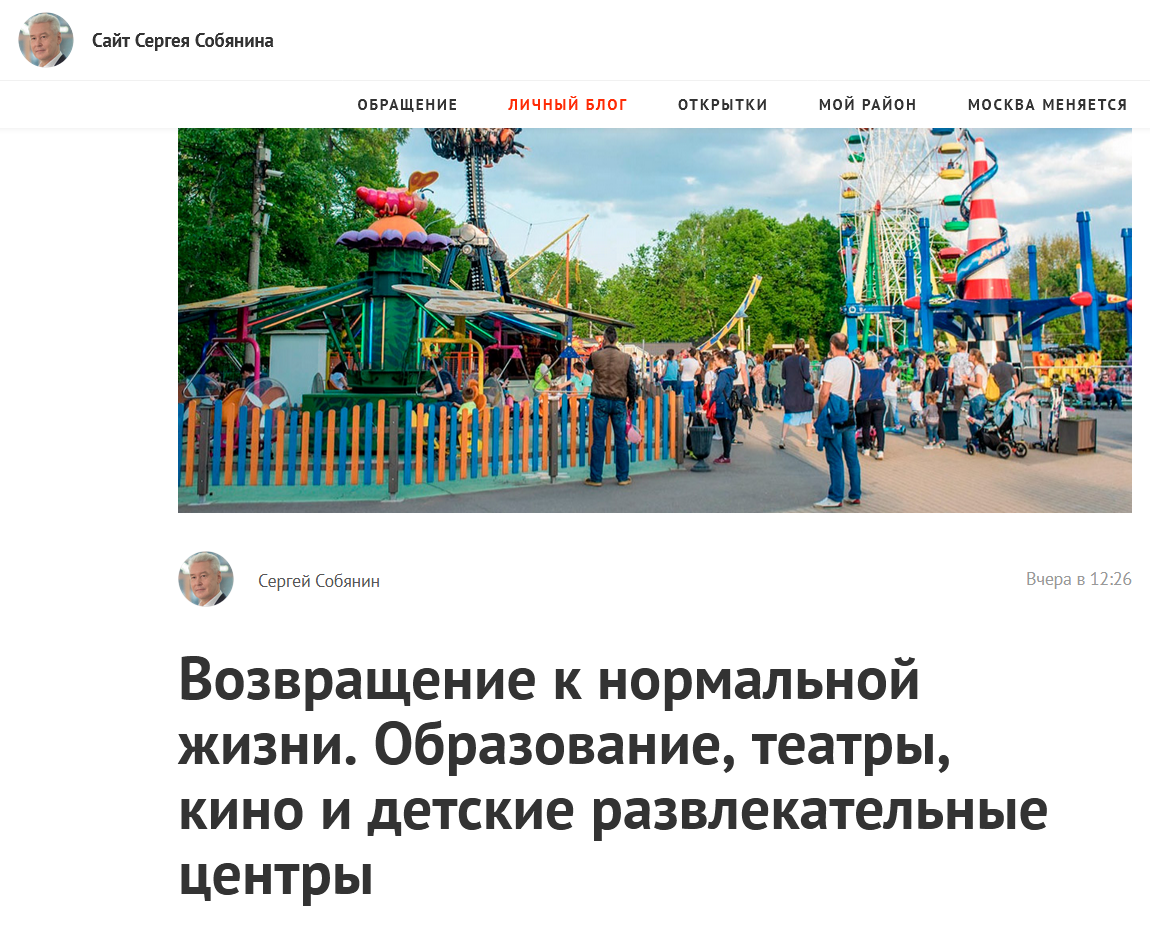
Task: Select the ЛИЧНЫЙ БЛОГ tab
Action: pos(568,105)
